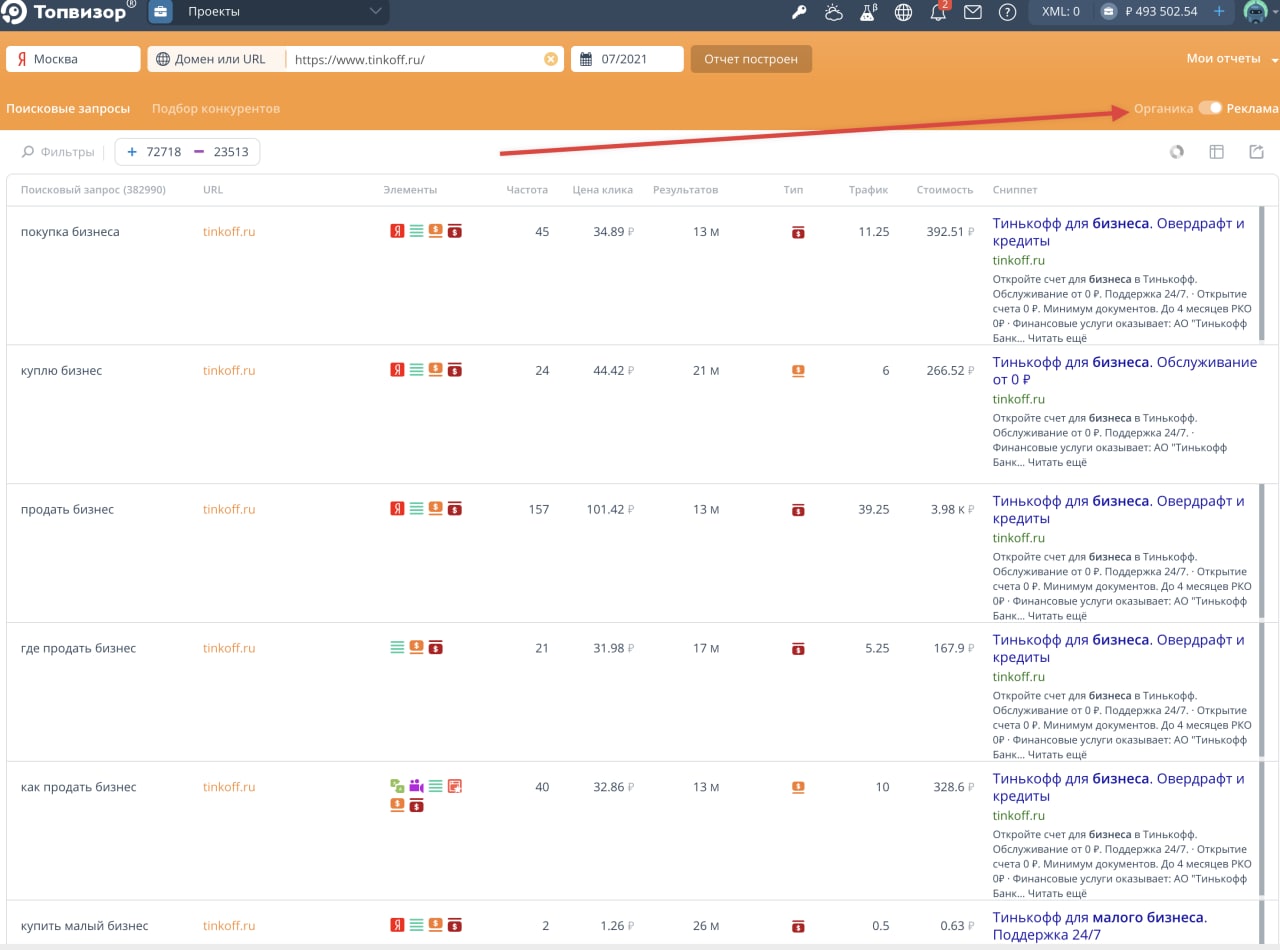Click the 39.25 traffic value
The width and height of the screenshot is (1280, 950).
[x=873, y=509]
